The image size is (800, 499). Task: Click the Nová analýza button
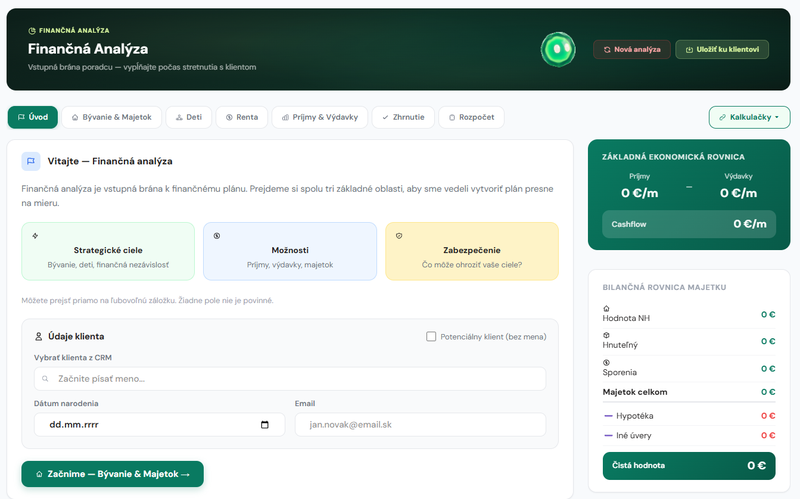pos(632,49)
